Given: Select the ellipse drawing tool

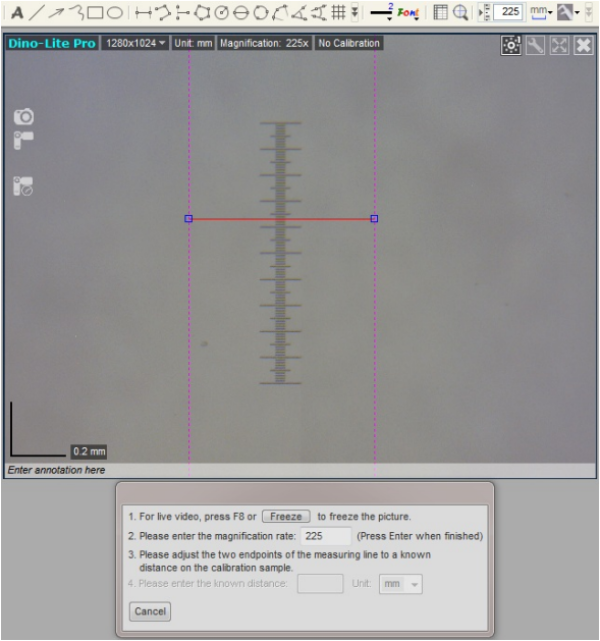Looking at the screenshot, I should (x=115, y=12).
